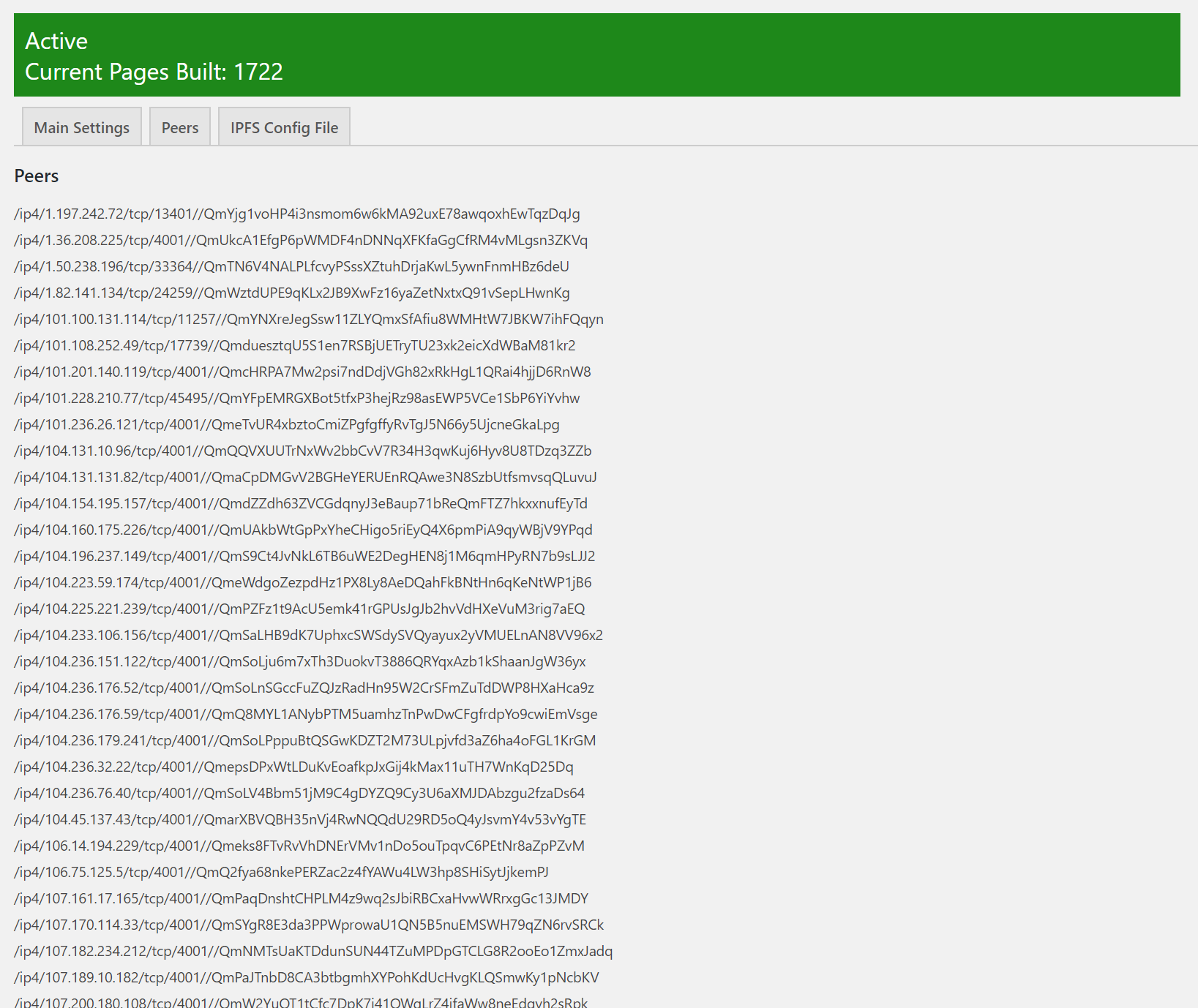Select peer 101.100.131.114 on port 11257

[x=309, y=319]
